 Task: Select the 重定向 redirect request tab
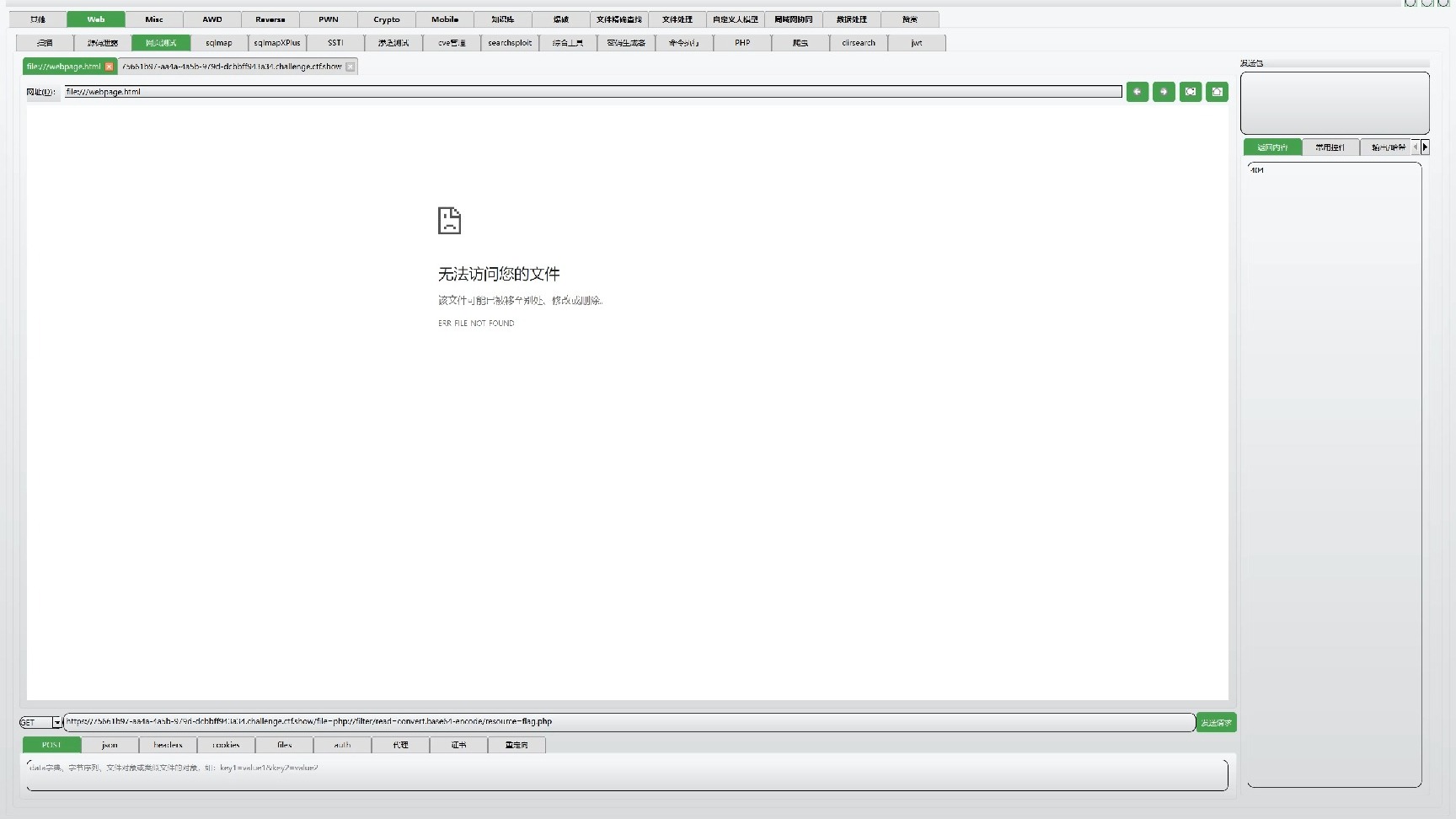(x=517, y=745)
